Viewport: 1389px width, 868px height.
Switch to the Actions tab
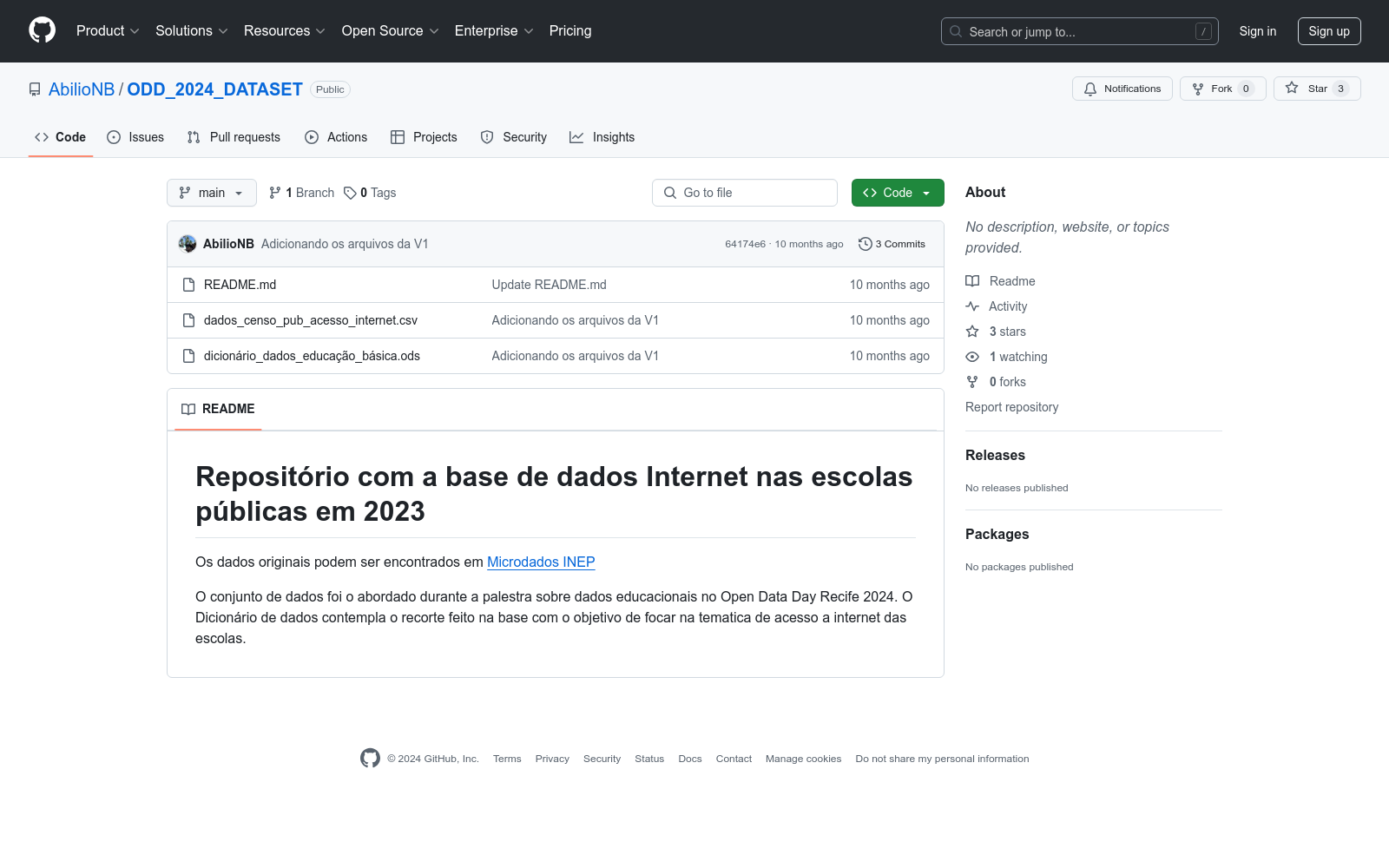pyautogui.click(x=336, y=137)
